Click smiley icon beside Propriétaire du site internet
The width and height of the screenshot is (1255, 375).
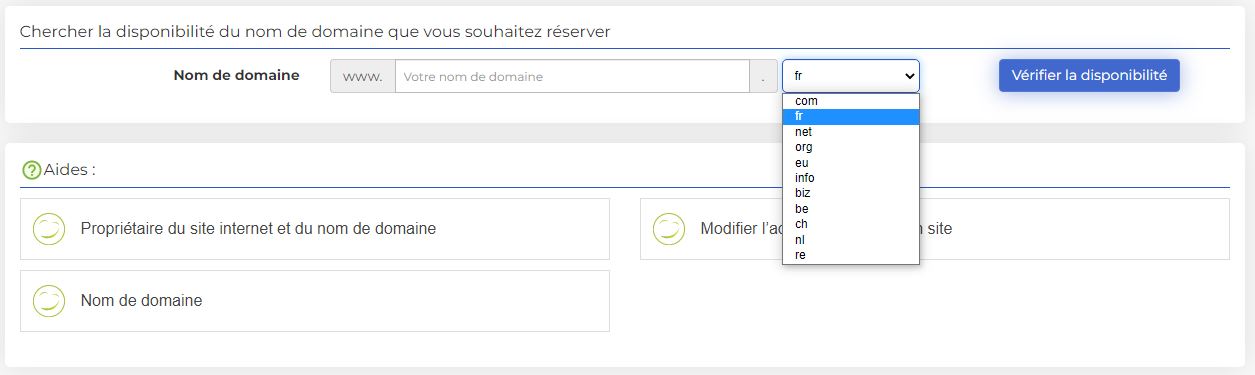click(49, 229)
